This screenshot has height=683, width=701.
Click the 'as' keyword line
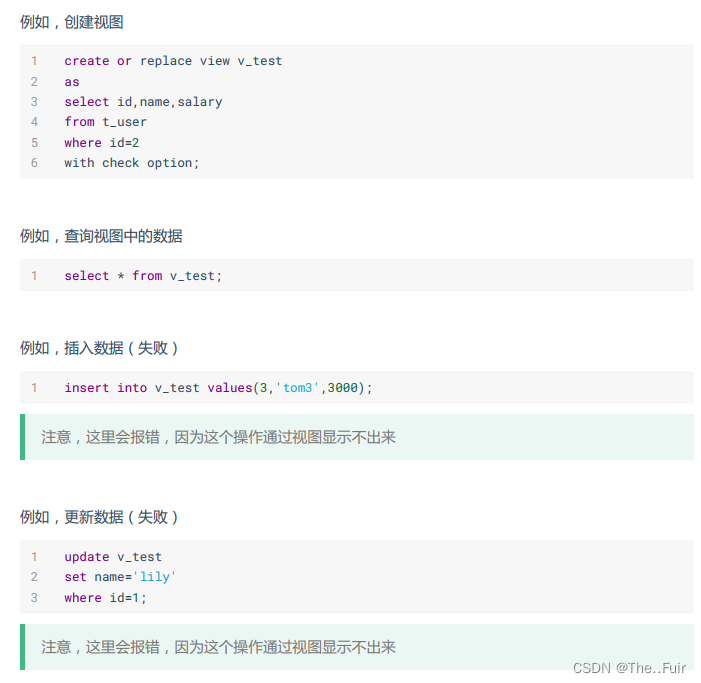72,82
